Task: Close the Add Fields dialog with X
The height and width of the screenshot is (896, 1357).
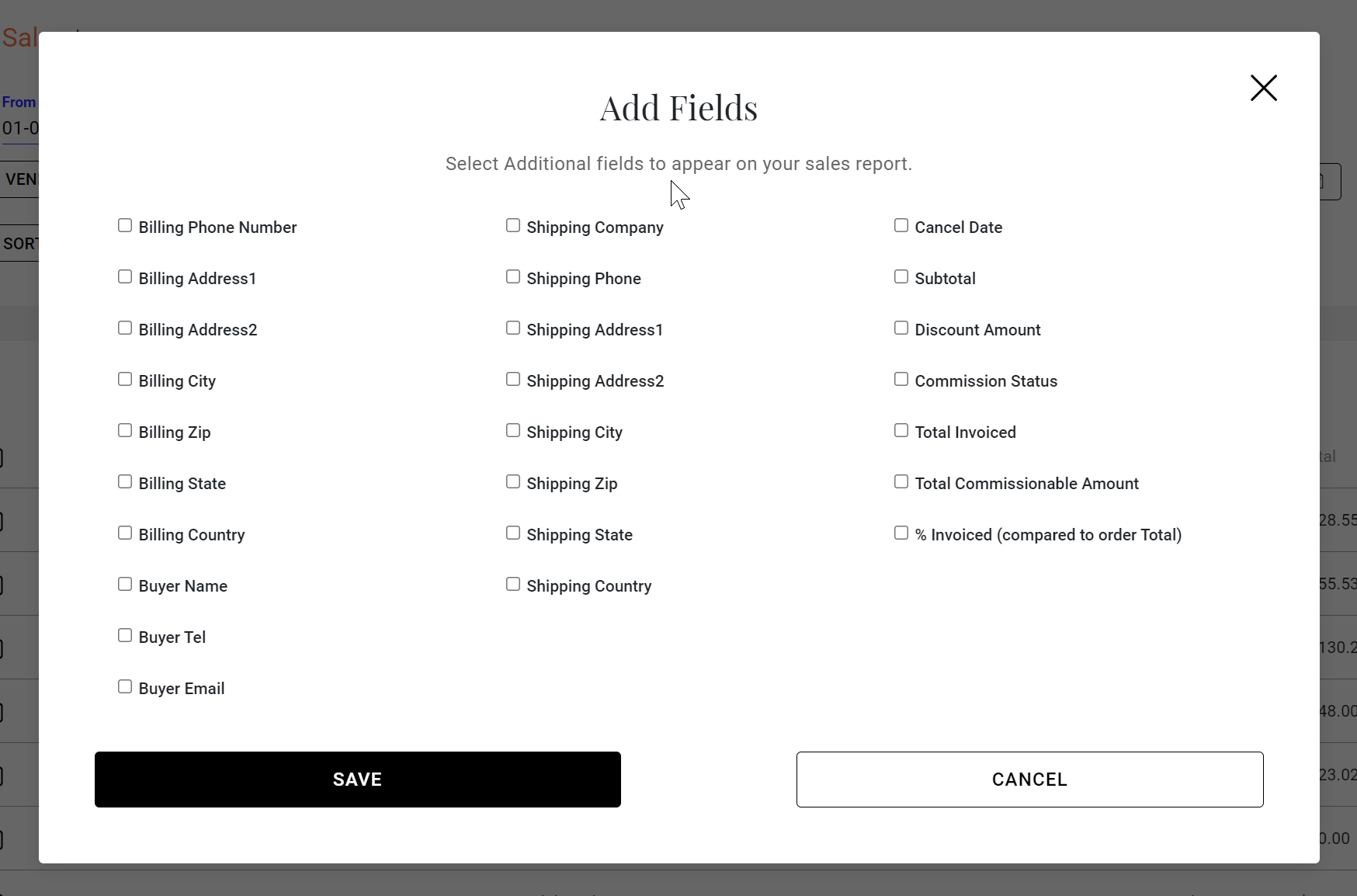Action: 1263,88
